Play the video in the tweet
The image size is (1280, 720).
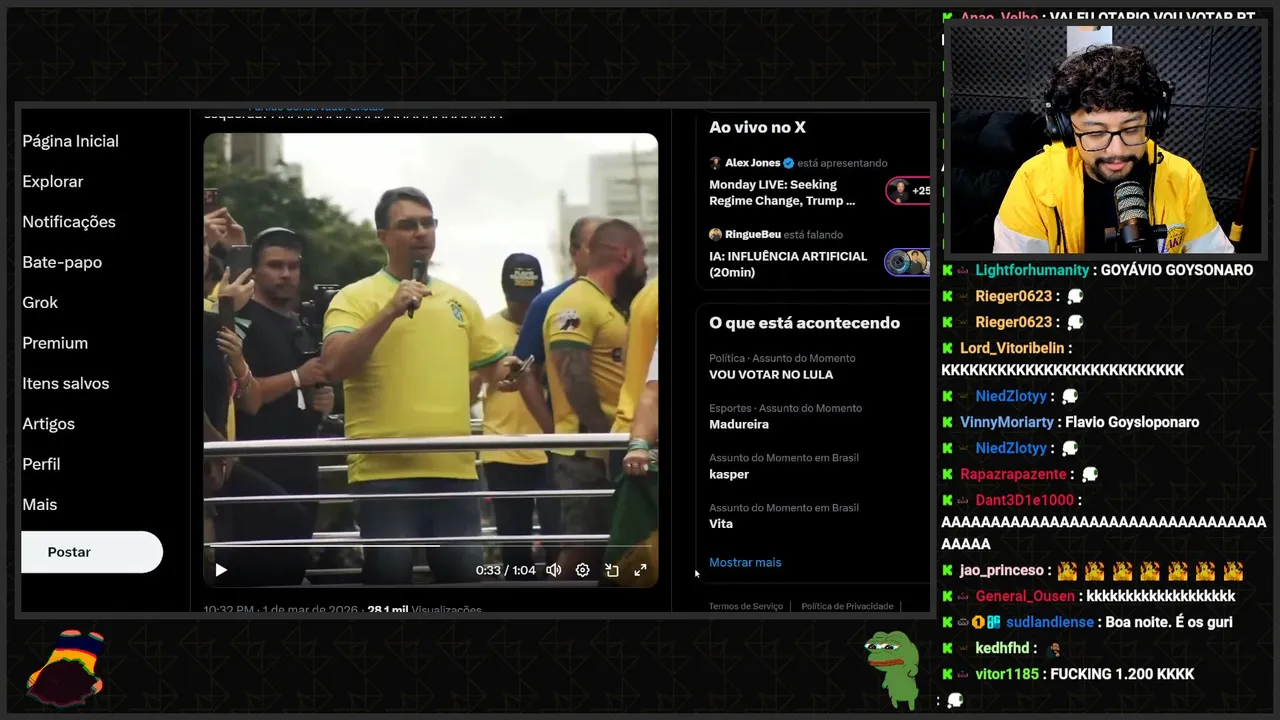pyautogui.click(x=221, y=570)
